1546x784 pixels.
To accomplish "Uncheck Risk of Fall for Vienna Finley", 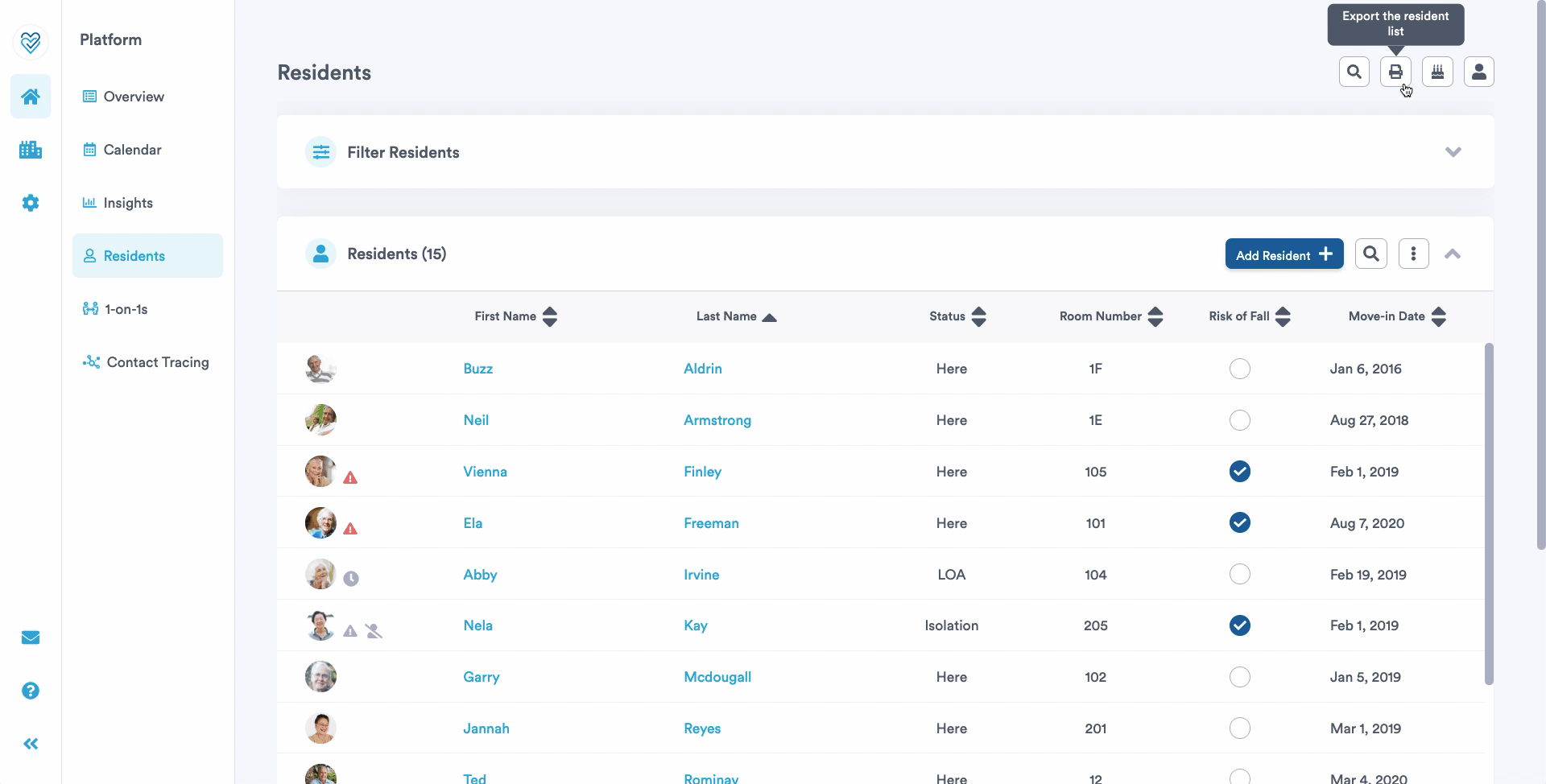I will point(1240,472).
